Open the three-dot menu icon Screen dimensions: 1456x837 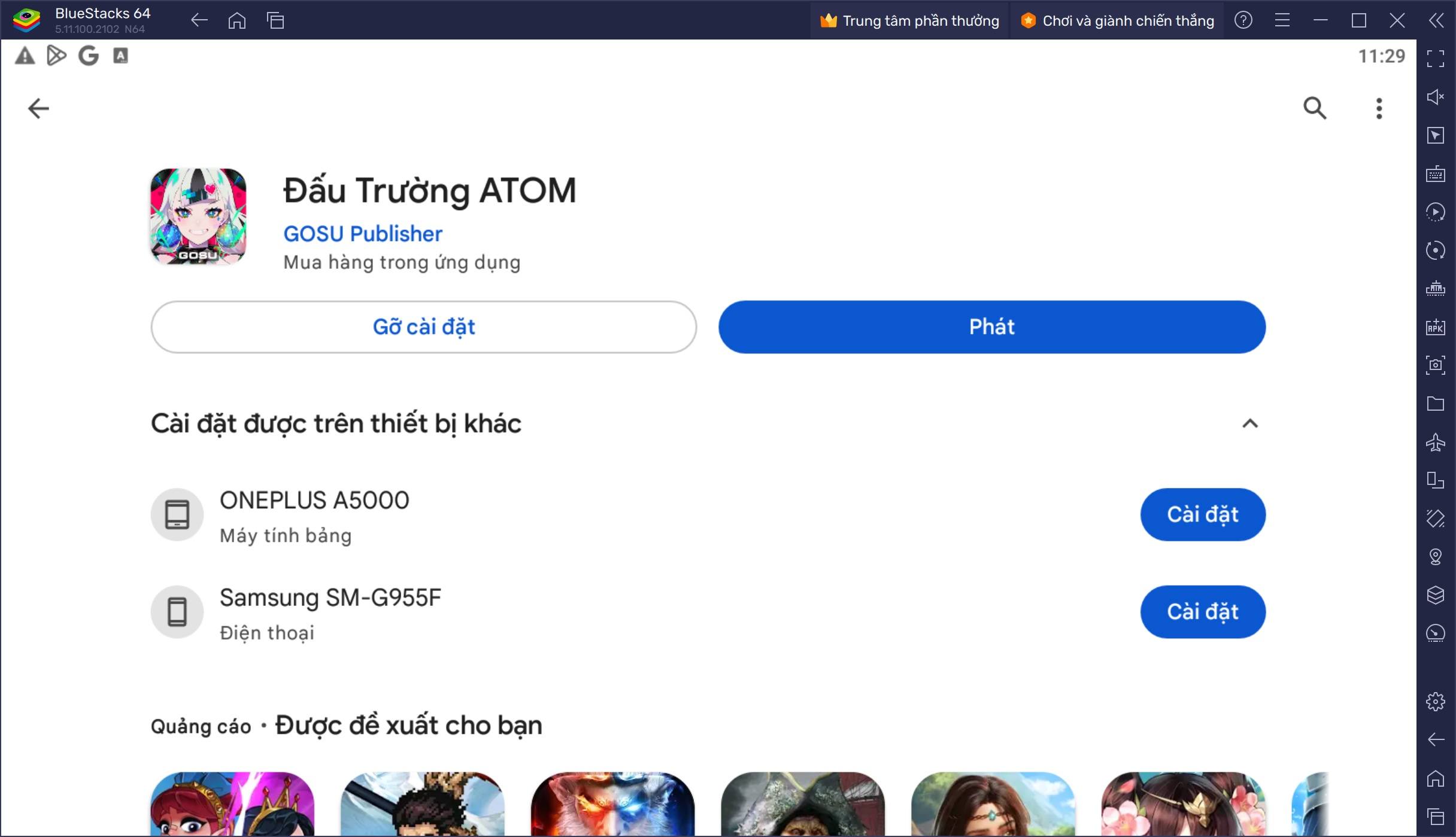(1378, 108)
